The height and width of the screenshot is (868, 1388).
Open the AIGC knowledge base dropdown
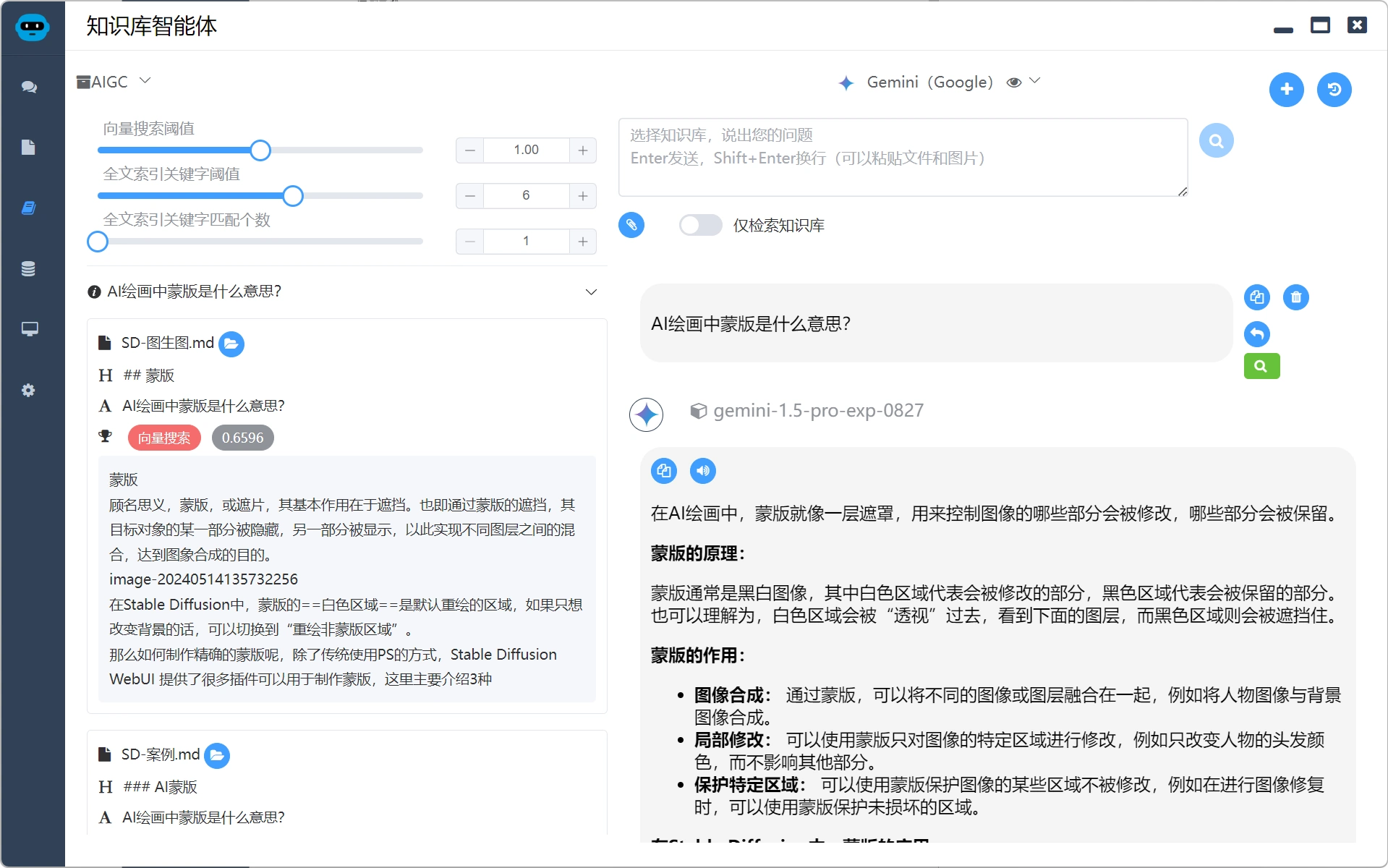click(114, 82)
